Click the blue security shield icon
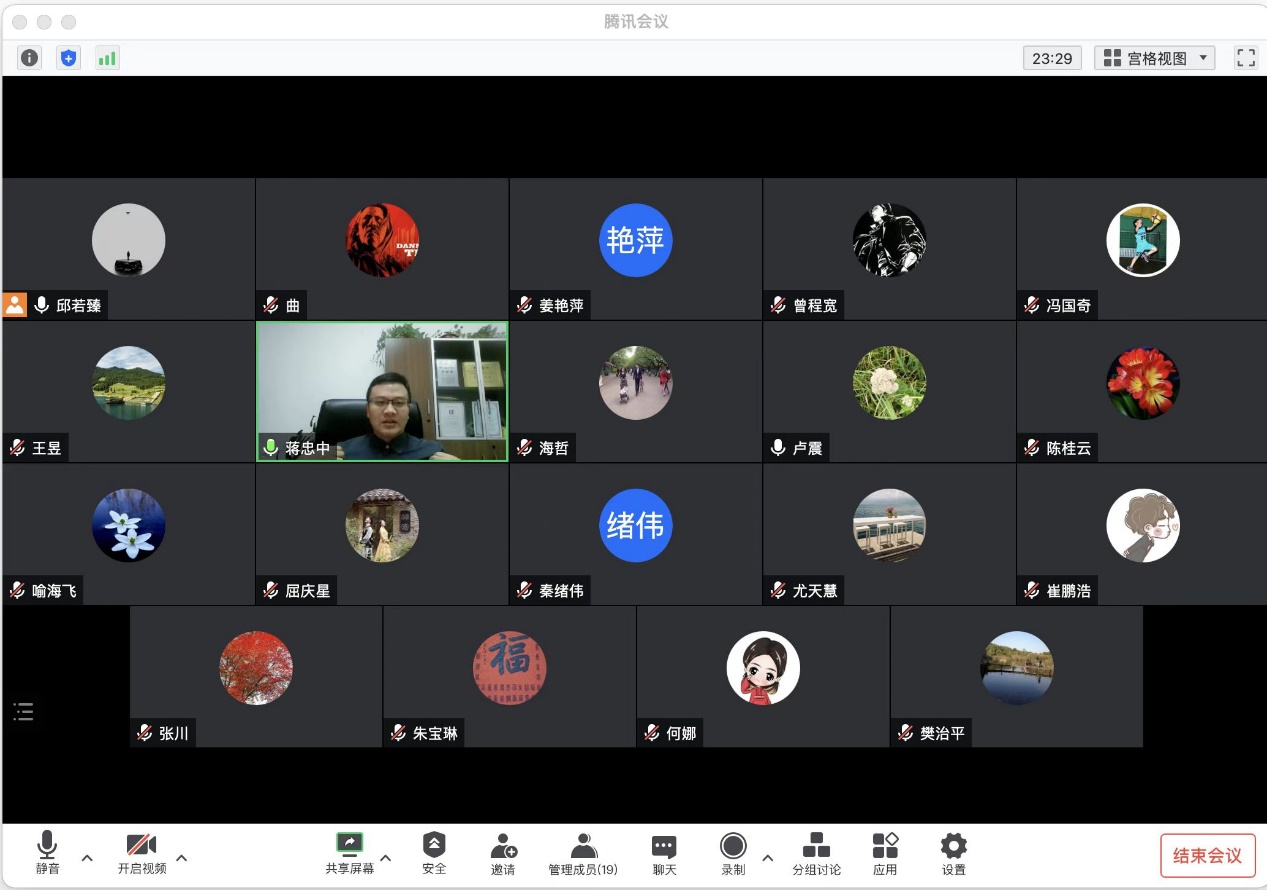This screenshot has width=1267, height=890. tap(68, 58)
